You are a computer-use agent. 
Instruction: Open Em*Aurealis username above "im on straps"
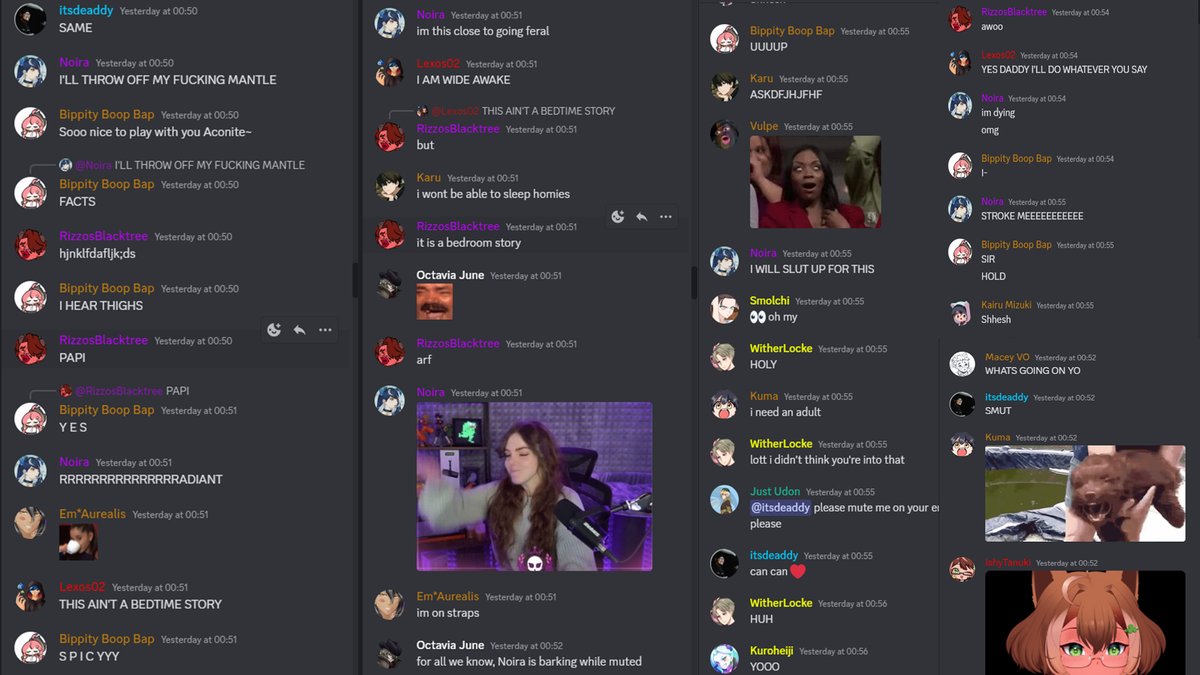coord(448,597)
